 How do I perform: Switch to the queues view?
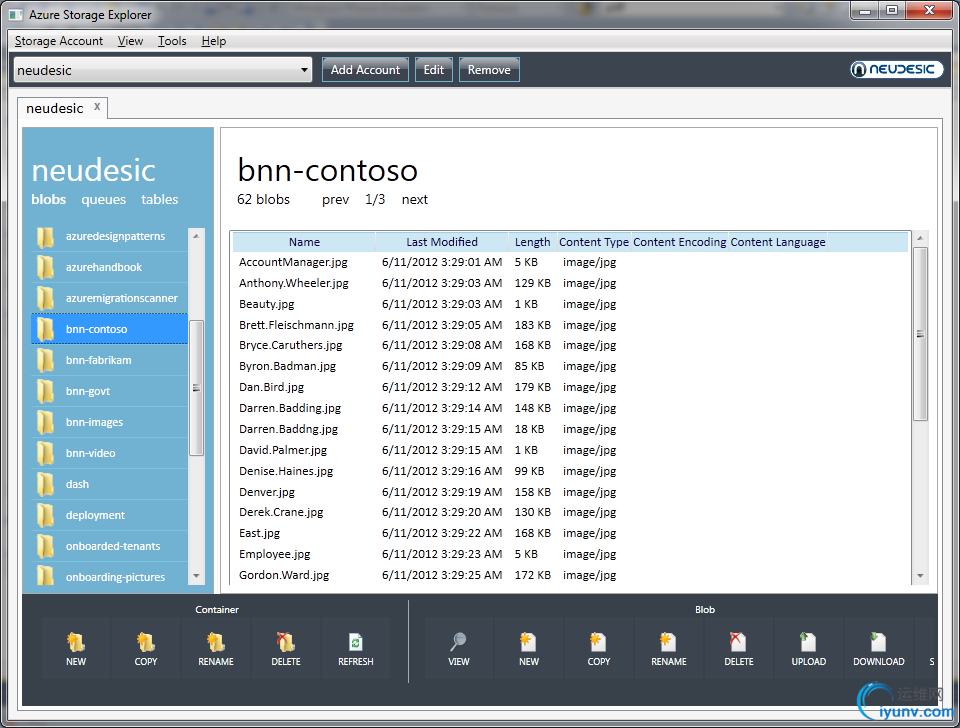pos(104,200)
